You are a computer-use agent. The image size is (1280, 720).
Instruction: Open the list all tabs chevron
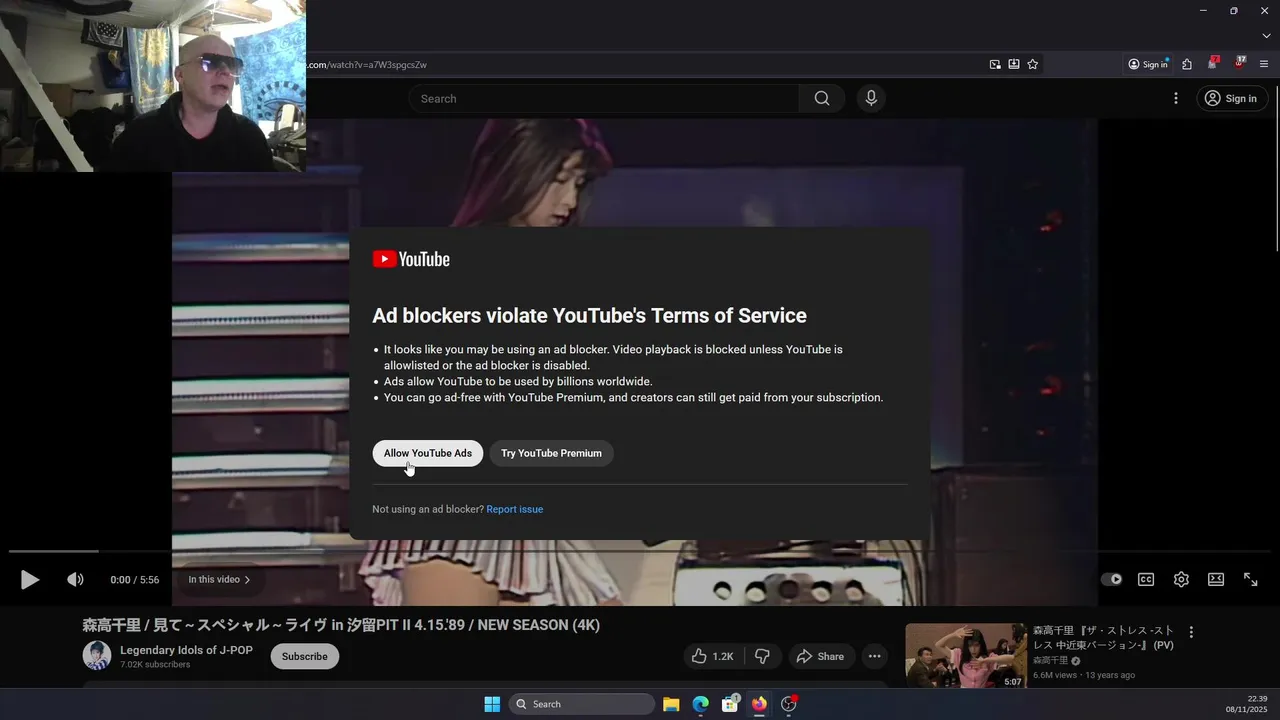point(1266,36)
